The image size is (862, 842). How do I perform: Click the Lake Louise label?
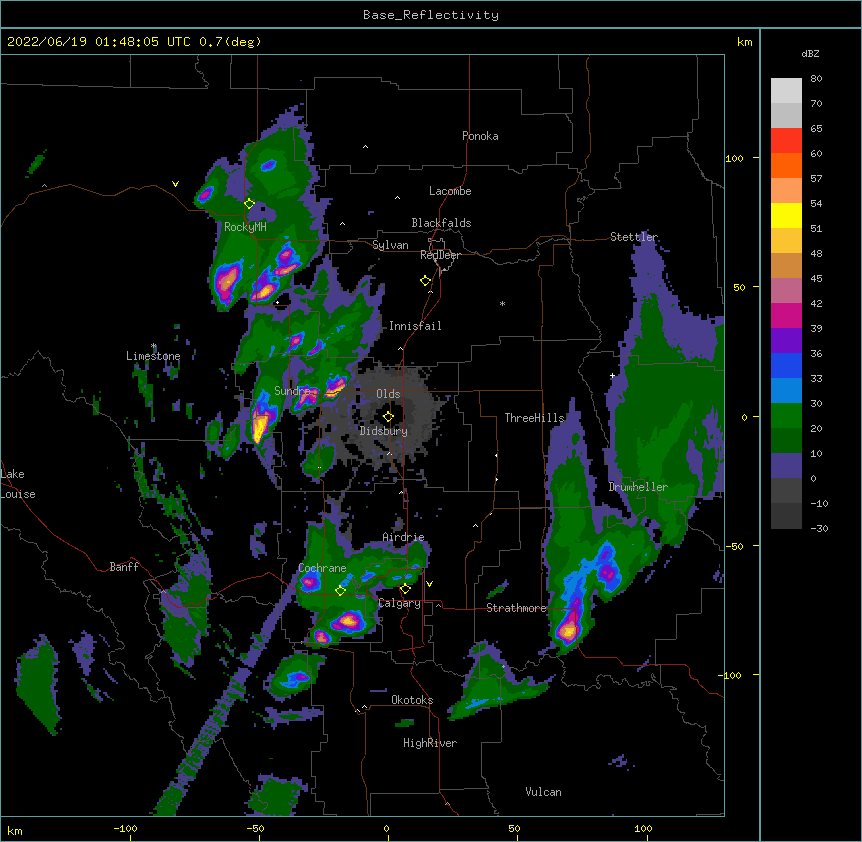point(18,484)
